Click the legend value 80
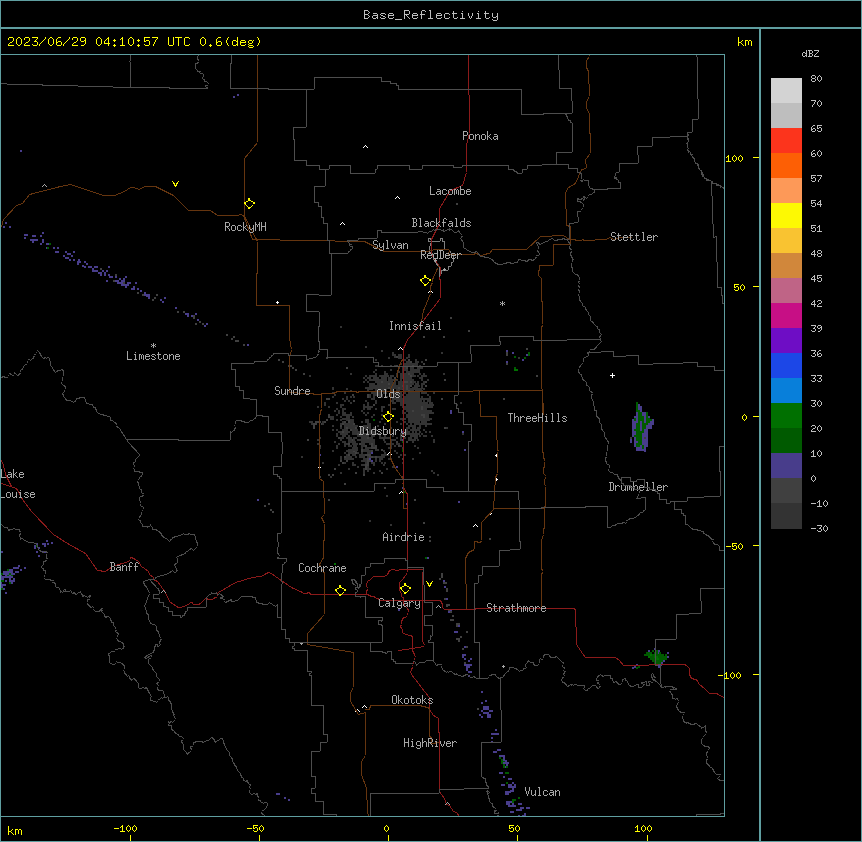The width and height of the screenshot is (862, 842). click(816, 79)
